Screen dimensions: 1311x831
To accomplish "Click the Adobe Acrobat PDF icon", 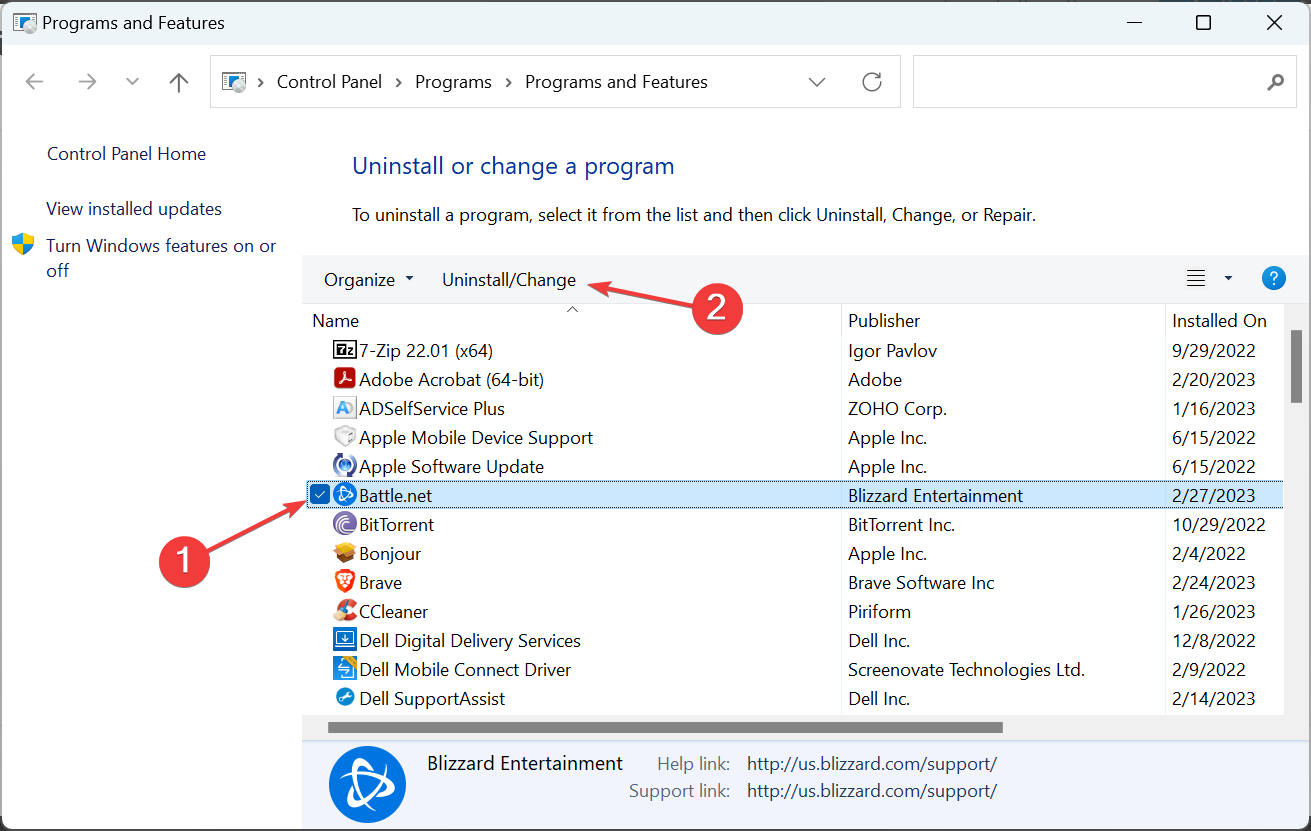I will click(x=344, y=380).
